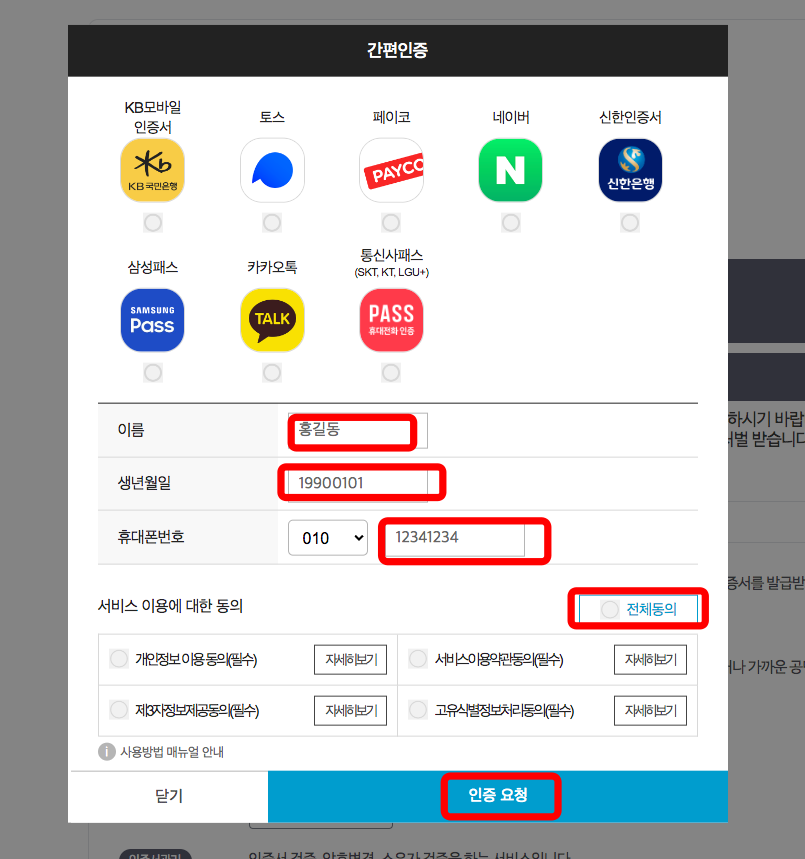Select the 삼성패스 radio button
805x859 pixels.
(153, 373)
